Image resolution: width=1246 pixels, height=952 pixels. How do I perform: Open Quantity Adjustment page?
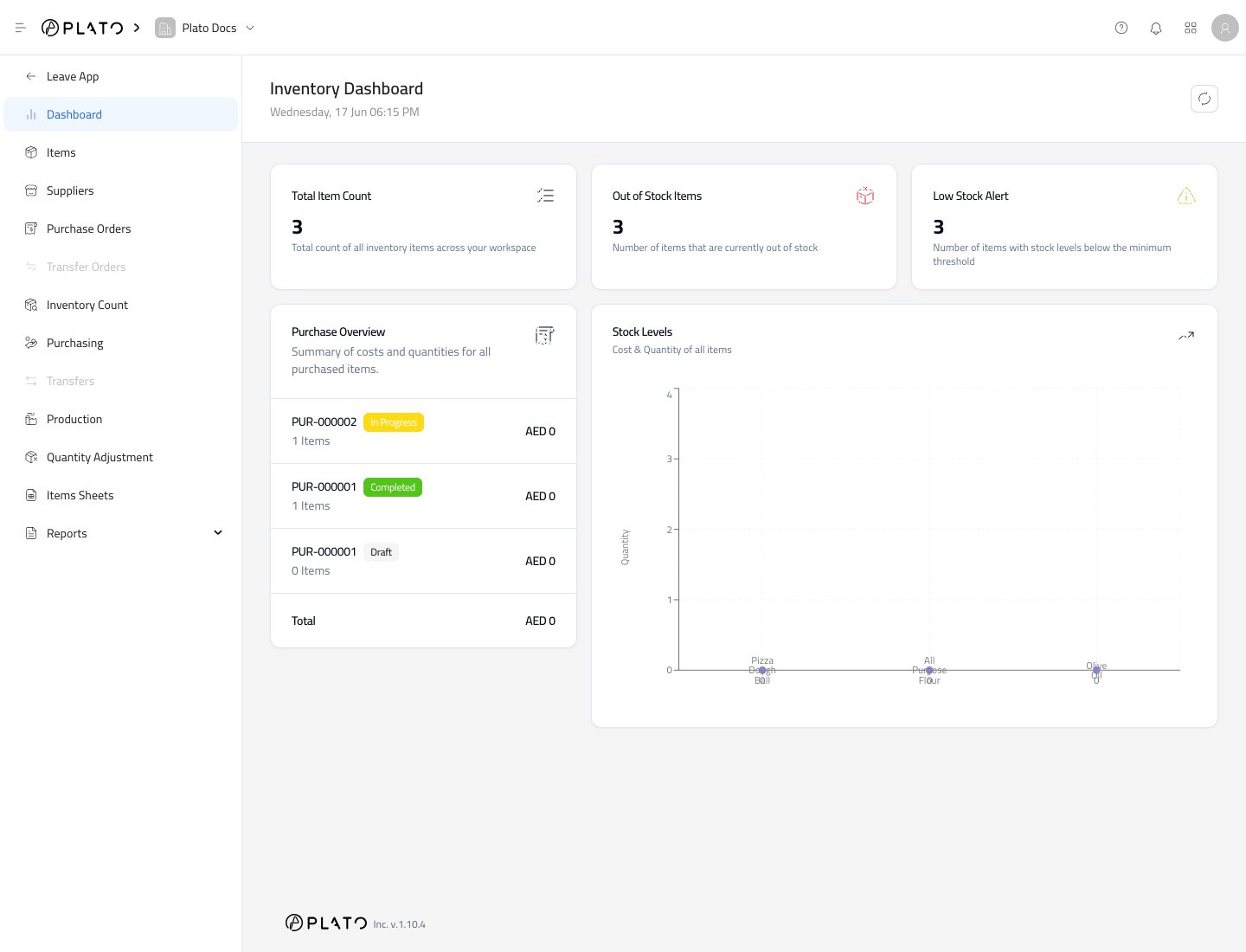click(x=121, y=457)
